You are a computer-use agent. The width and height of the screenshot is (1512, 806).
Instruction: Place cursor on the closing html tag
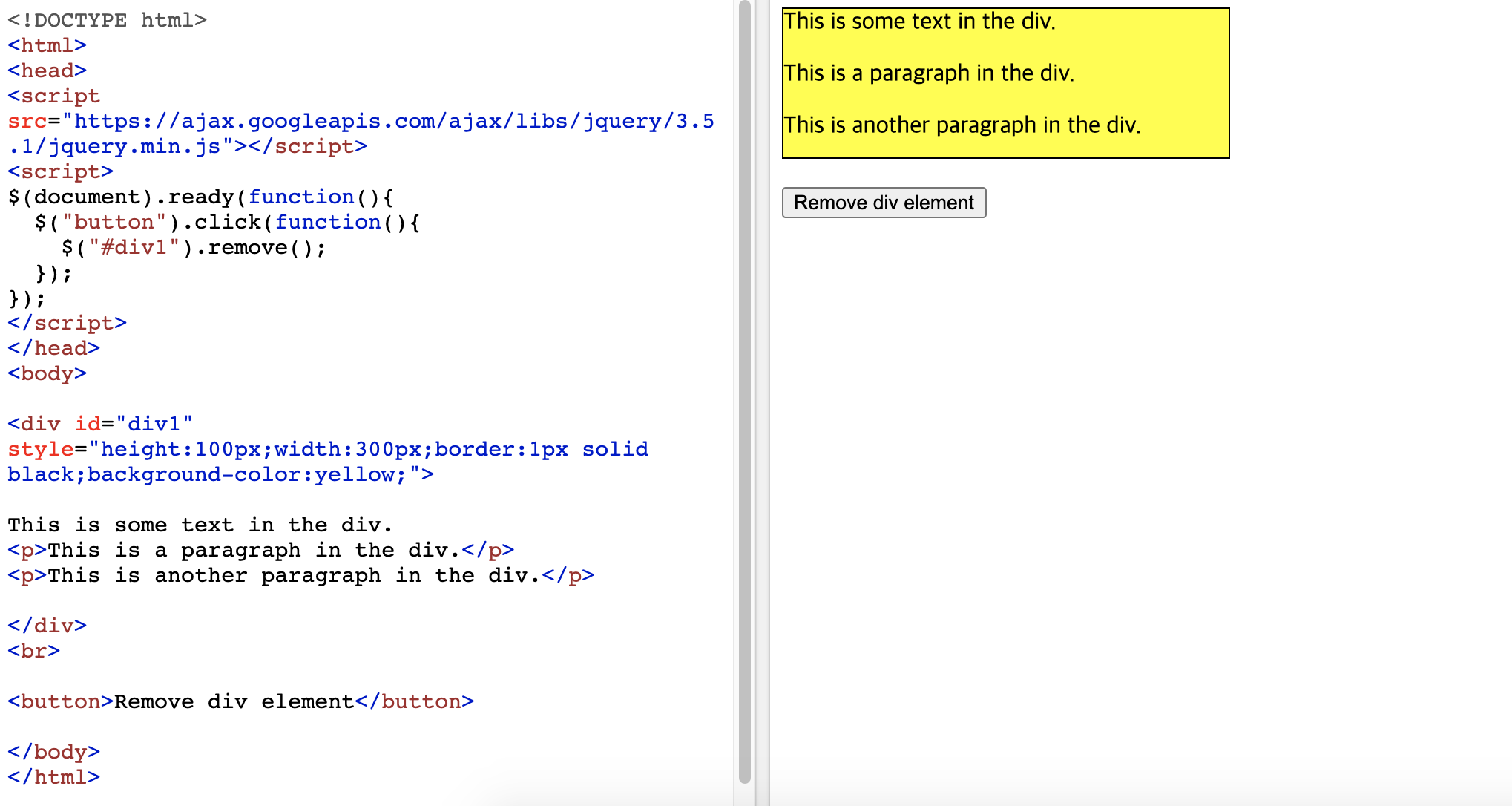[x=53, y=777]
